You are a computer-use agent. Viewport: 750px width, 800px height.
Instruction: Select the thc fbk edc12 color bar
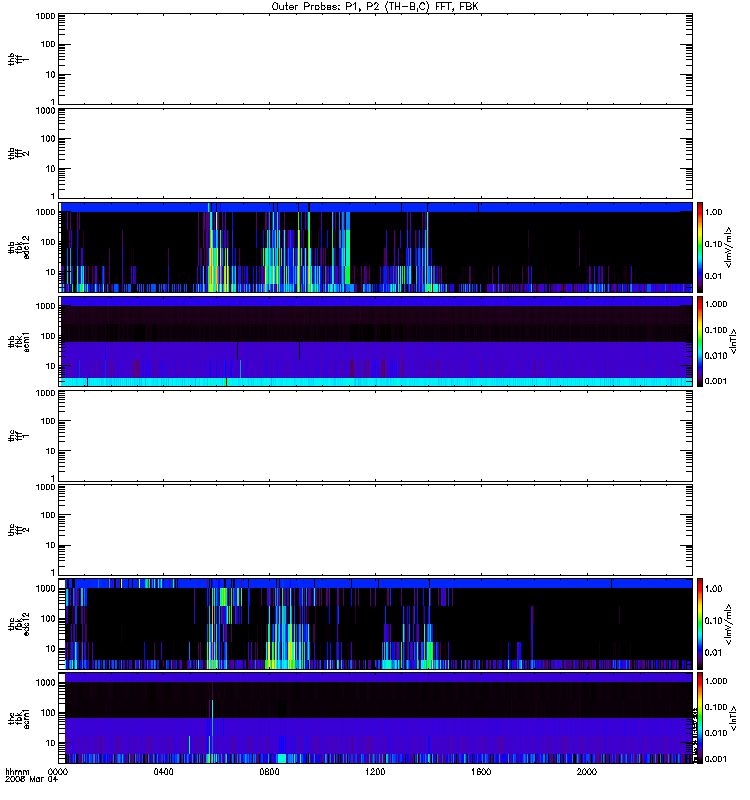[700, 624]
